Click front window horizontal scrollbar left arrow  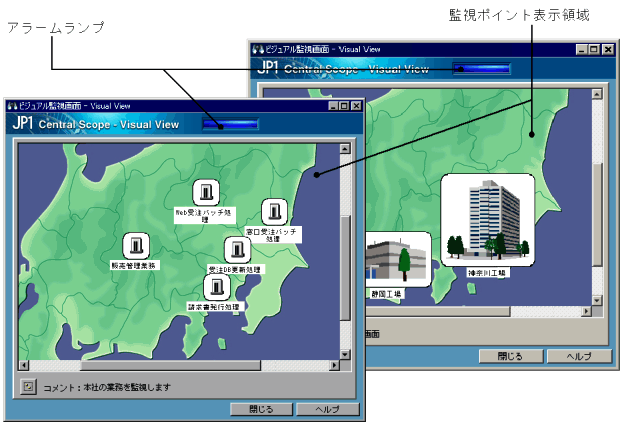(x=24, y=365)
